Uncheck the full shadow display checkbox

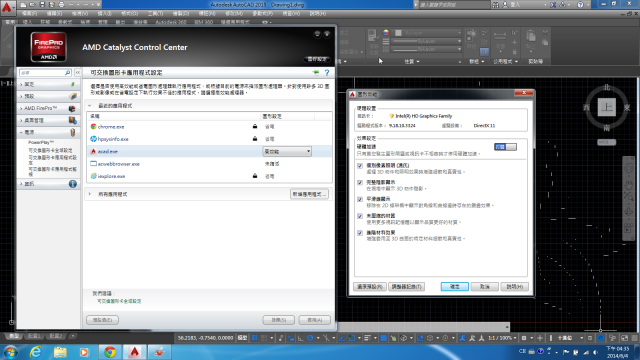pos(360,182)
